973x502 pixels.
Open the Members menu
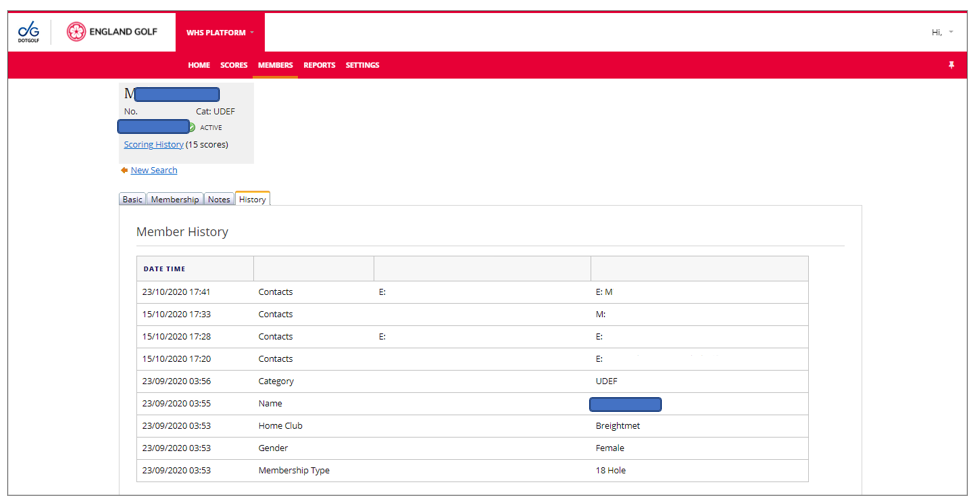pos(276,65)
